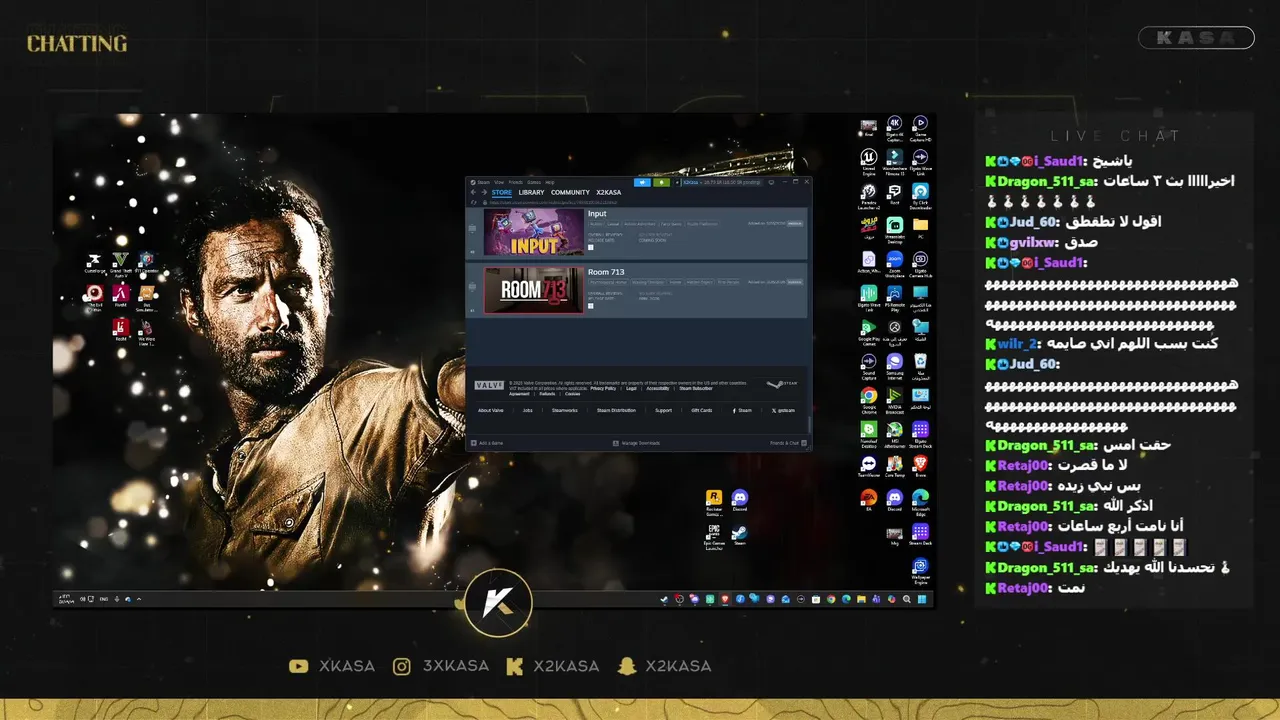Switch to the COMMUNITY tab

tap(570, 192)
